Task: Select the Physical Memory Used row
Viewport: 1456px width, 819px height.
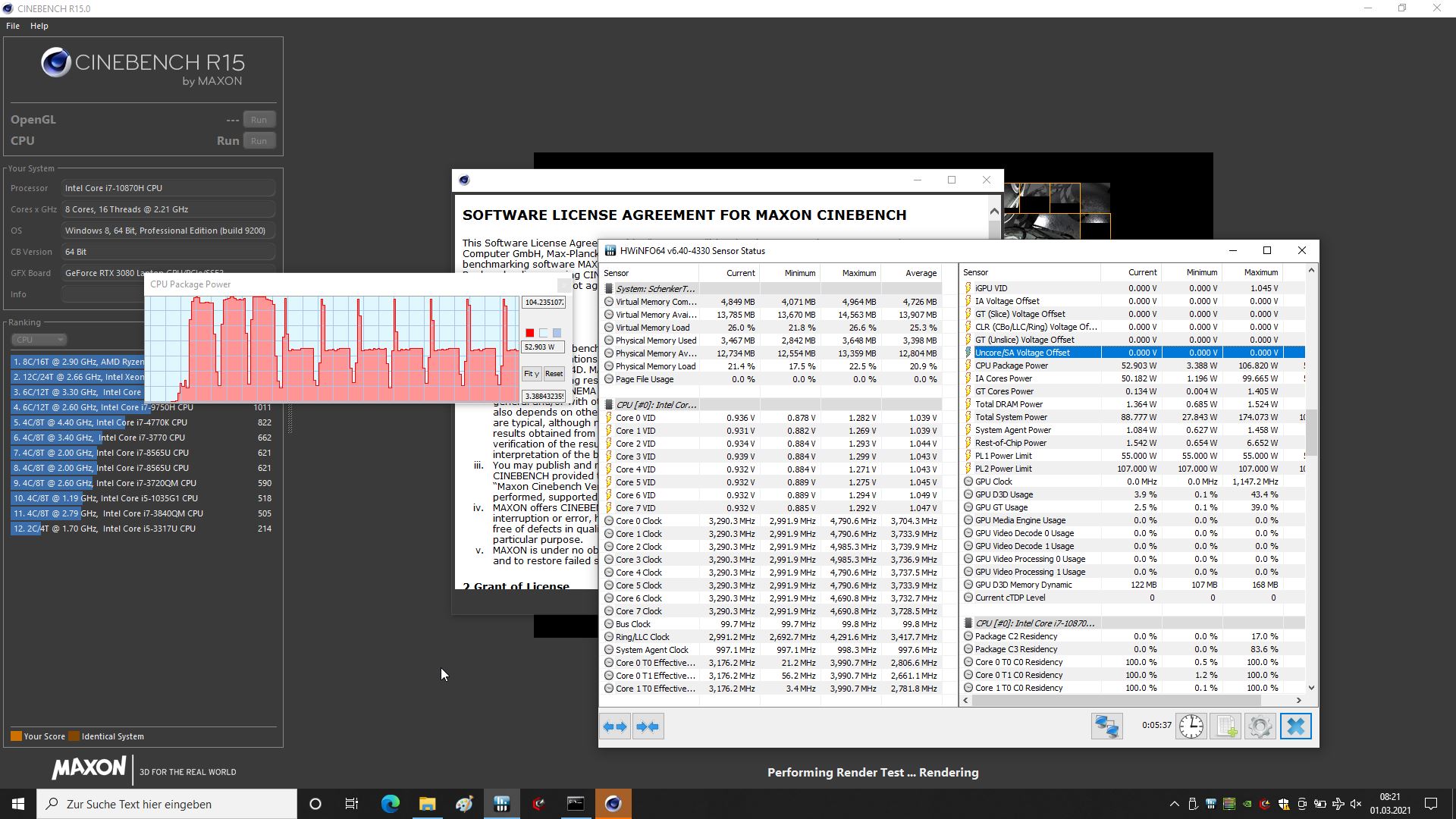Action: coord(772,340)
